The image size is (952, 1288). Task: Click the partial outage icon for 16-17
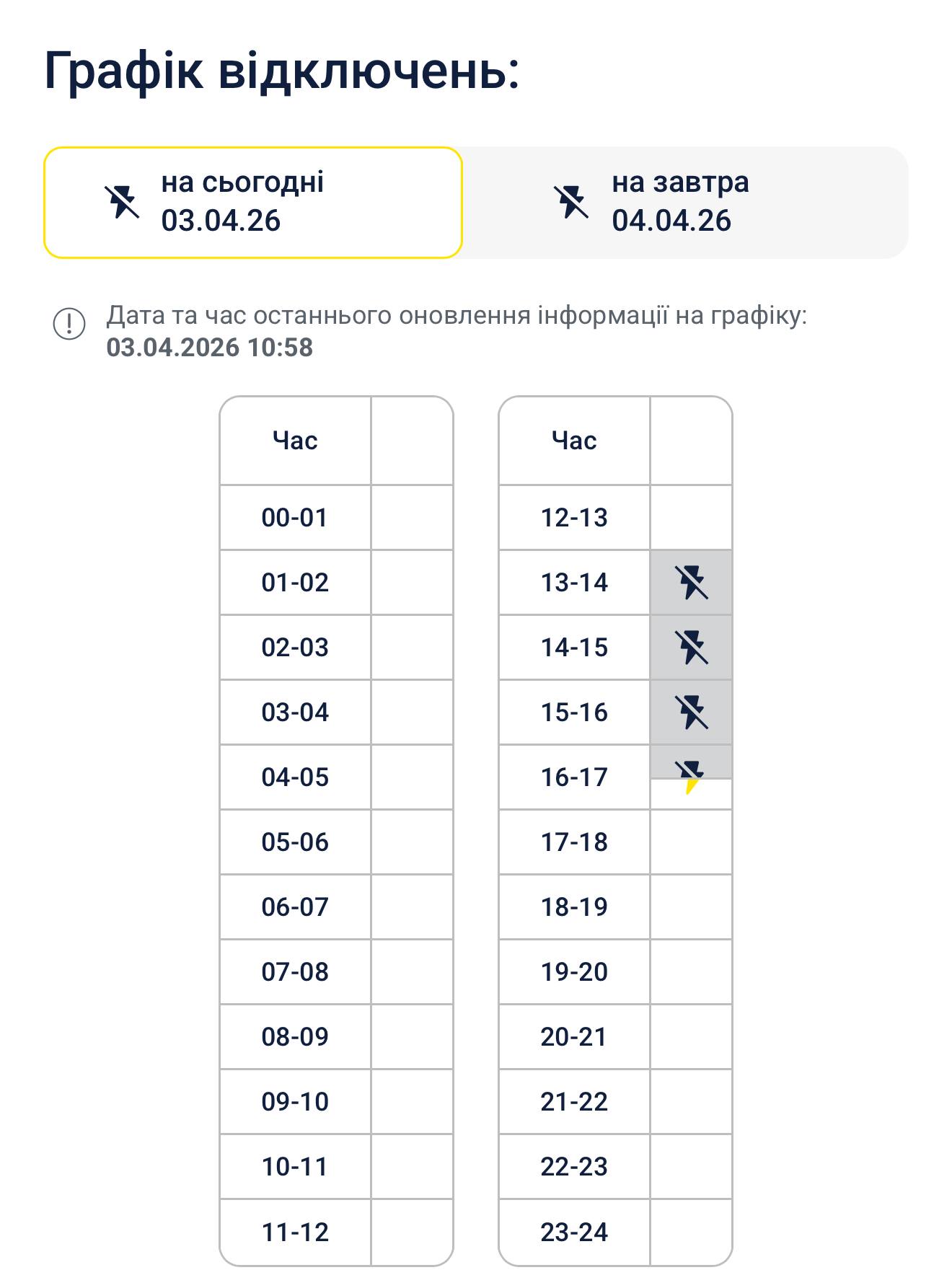pos(691,776)
